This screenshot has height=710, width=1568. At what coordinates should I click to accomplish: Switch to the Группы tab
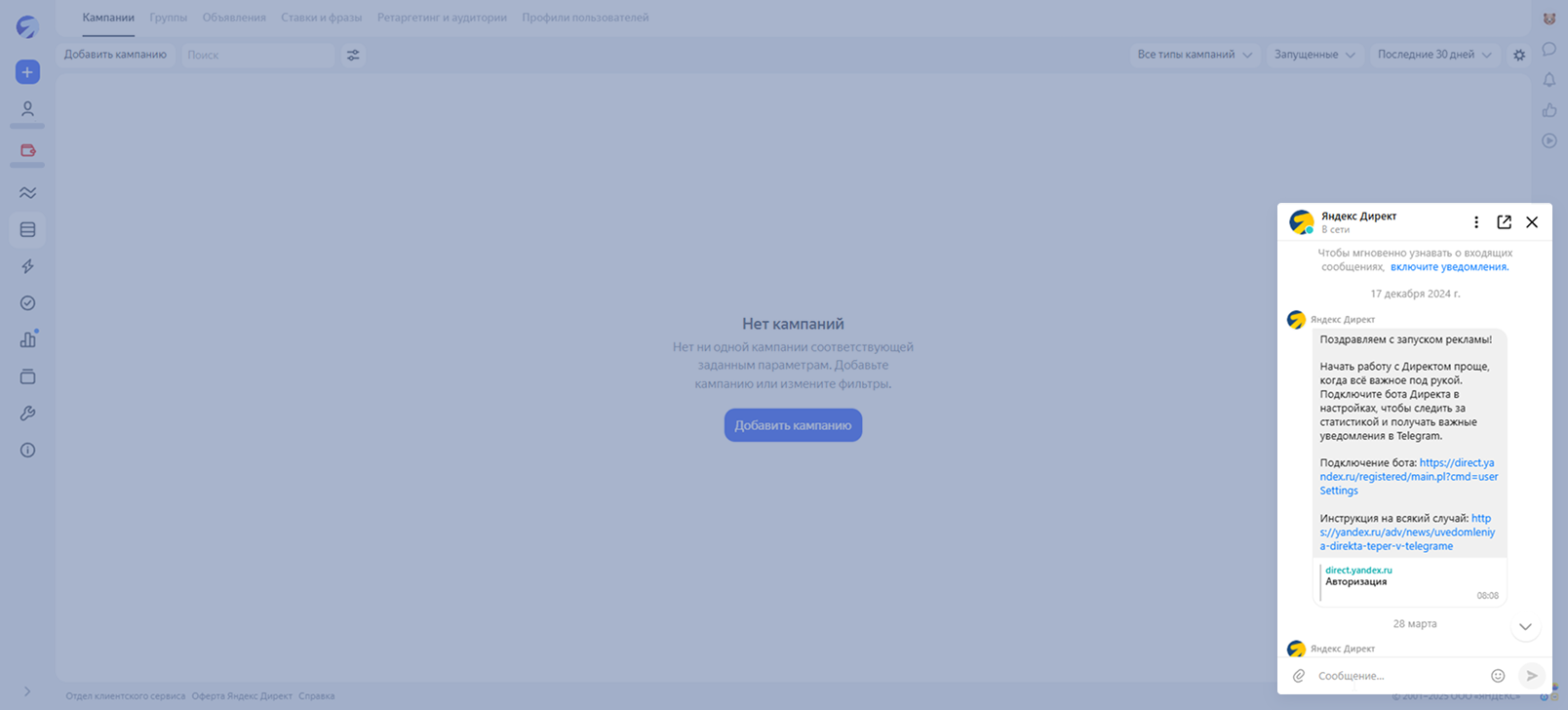pos(168,18)
